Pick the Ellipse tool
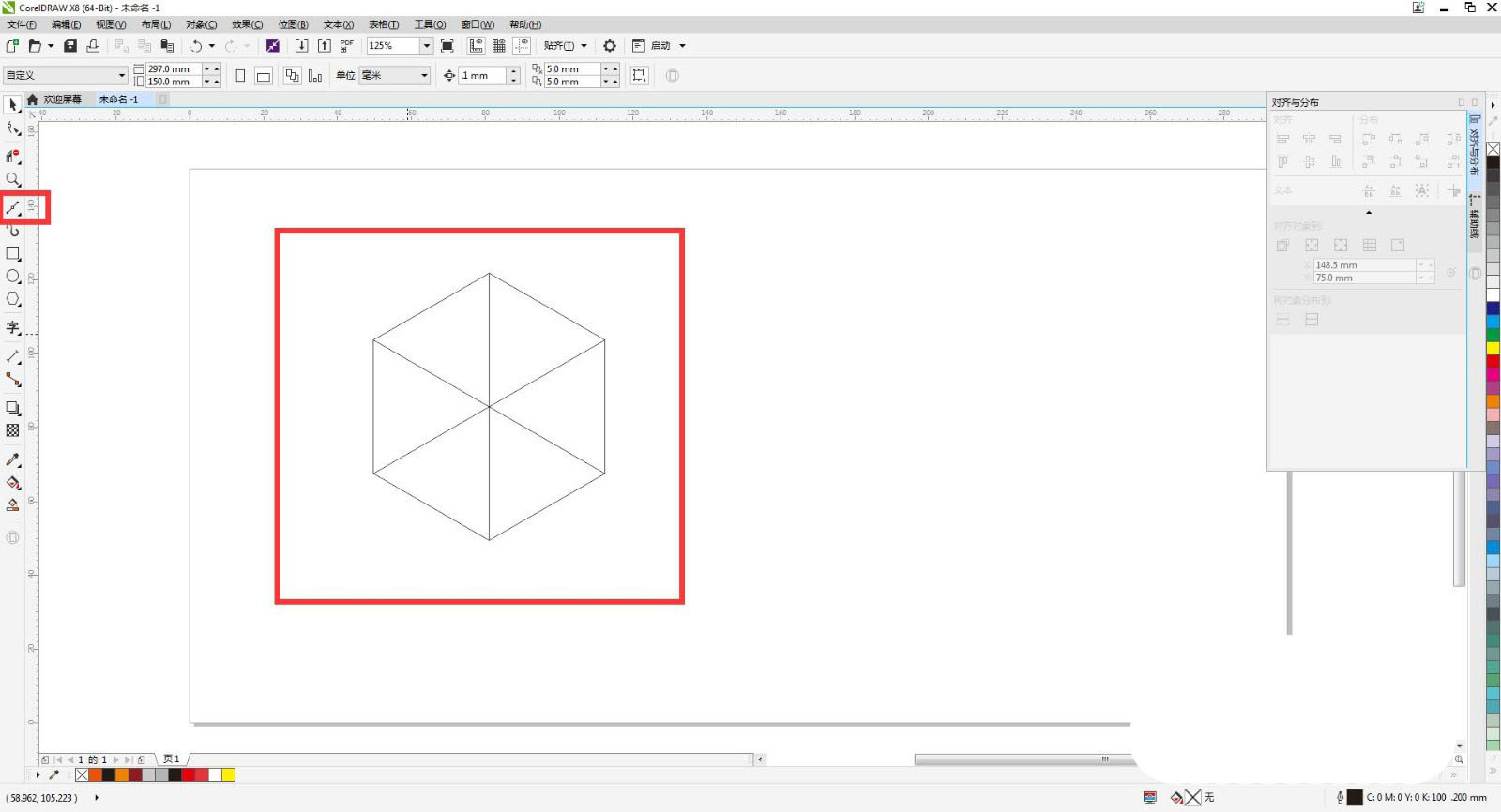The height and width of the screenshot is (812, 1501). [13, 277]
